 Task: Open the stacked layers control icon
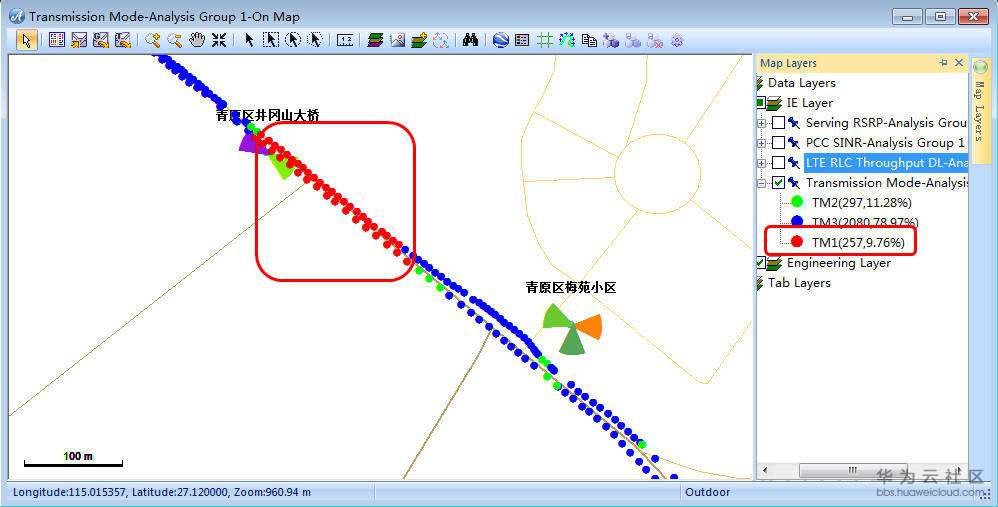[376, 40]
